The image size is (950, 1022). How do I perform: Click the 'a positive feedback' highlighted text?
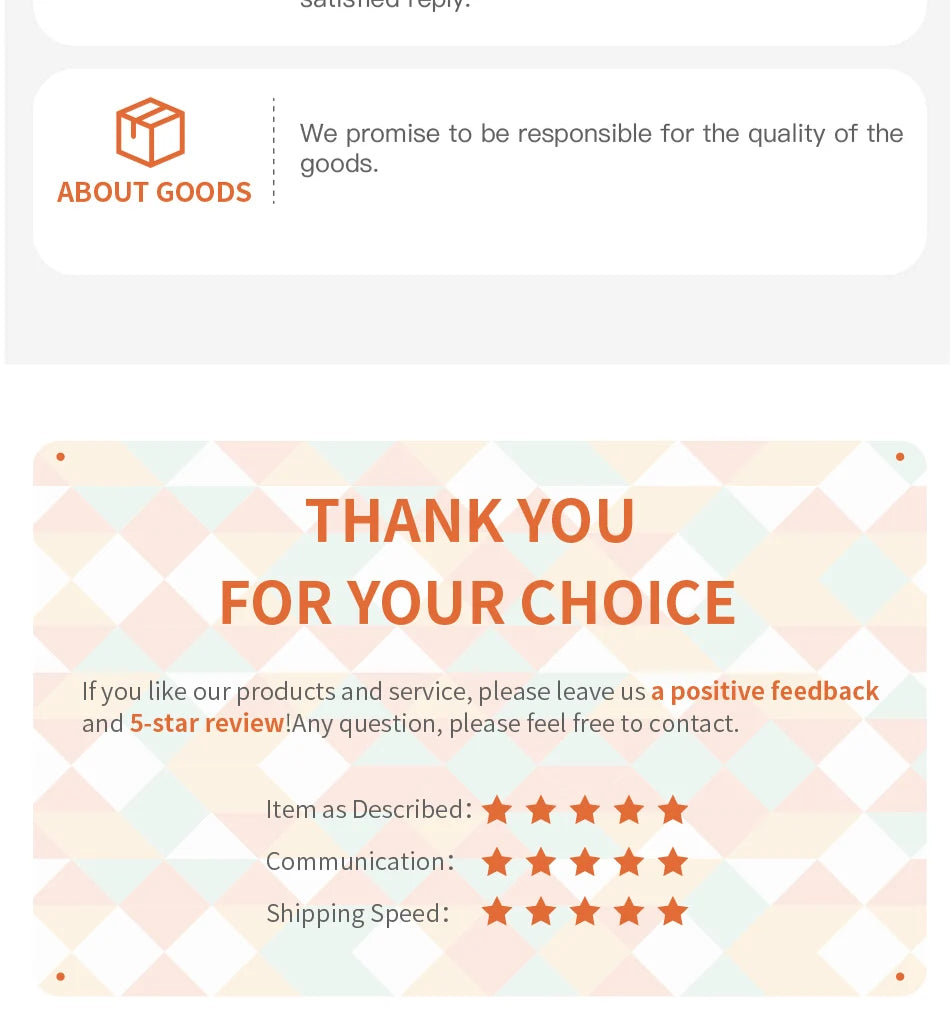click(765, 691)
